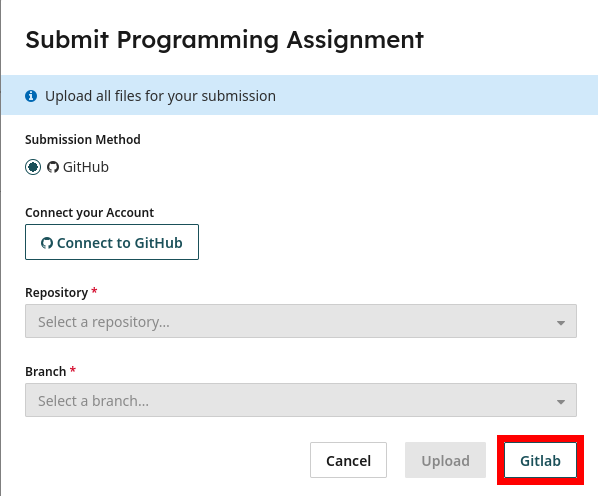Expand the Repository dropdown using its arrow
Image resolution: width=598 pixels, height=496 pixels.
[x=560, y=323]
